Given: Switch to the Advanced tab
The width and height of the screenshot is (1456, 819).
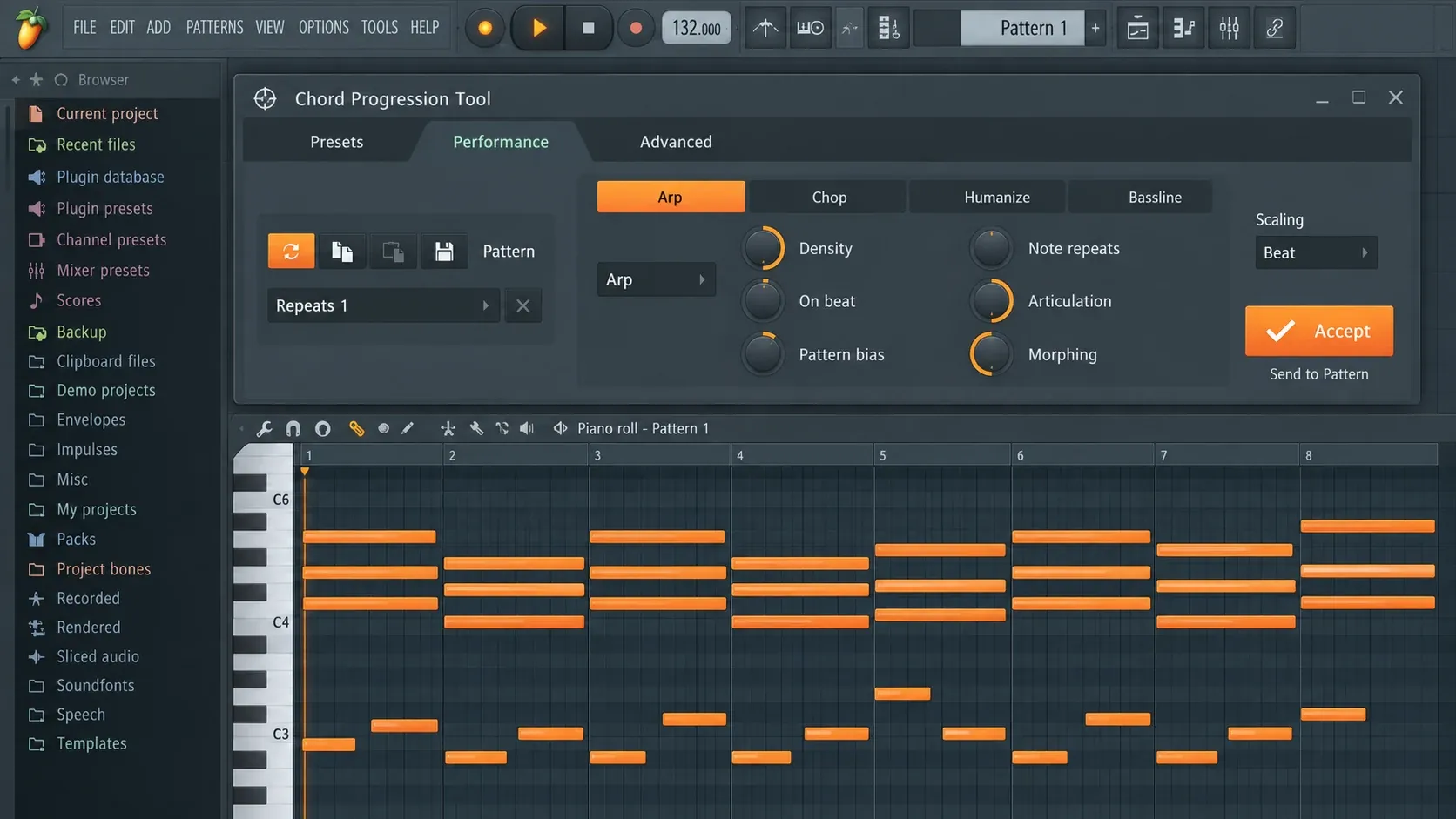Looking at the screenshot, I should 676,142.
